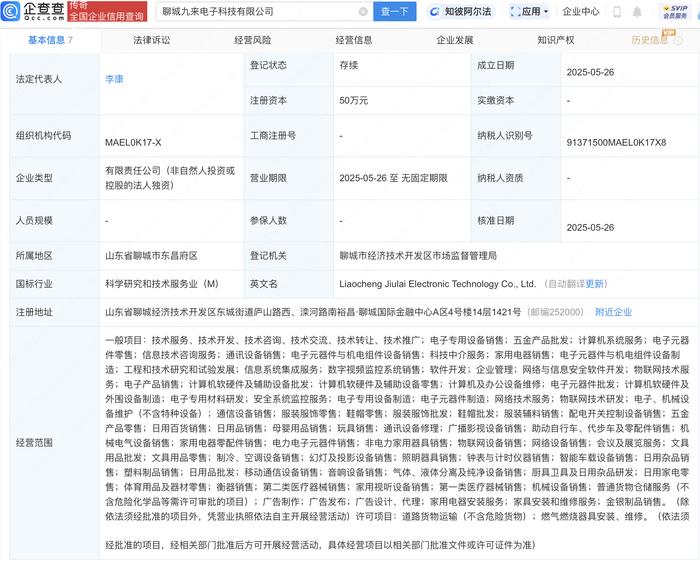700x561 pixels.
Task: Switch to the 知识产权 tab
Action: click(556, 40)
